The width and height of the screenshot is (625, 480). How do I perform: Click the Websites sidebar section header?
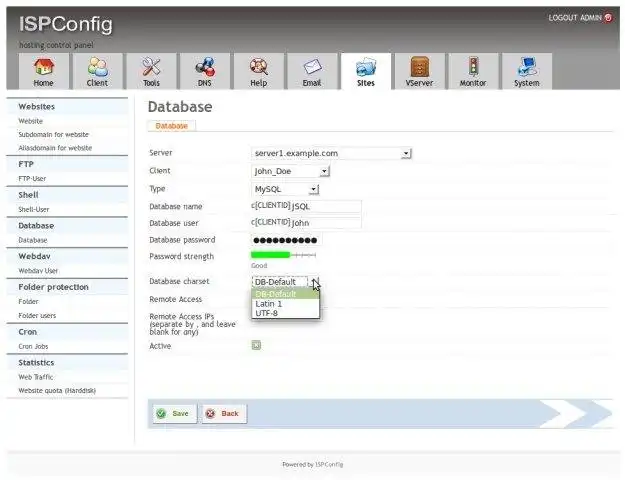pos(67,106)
